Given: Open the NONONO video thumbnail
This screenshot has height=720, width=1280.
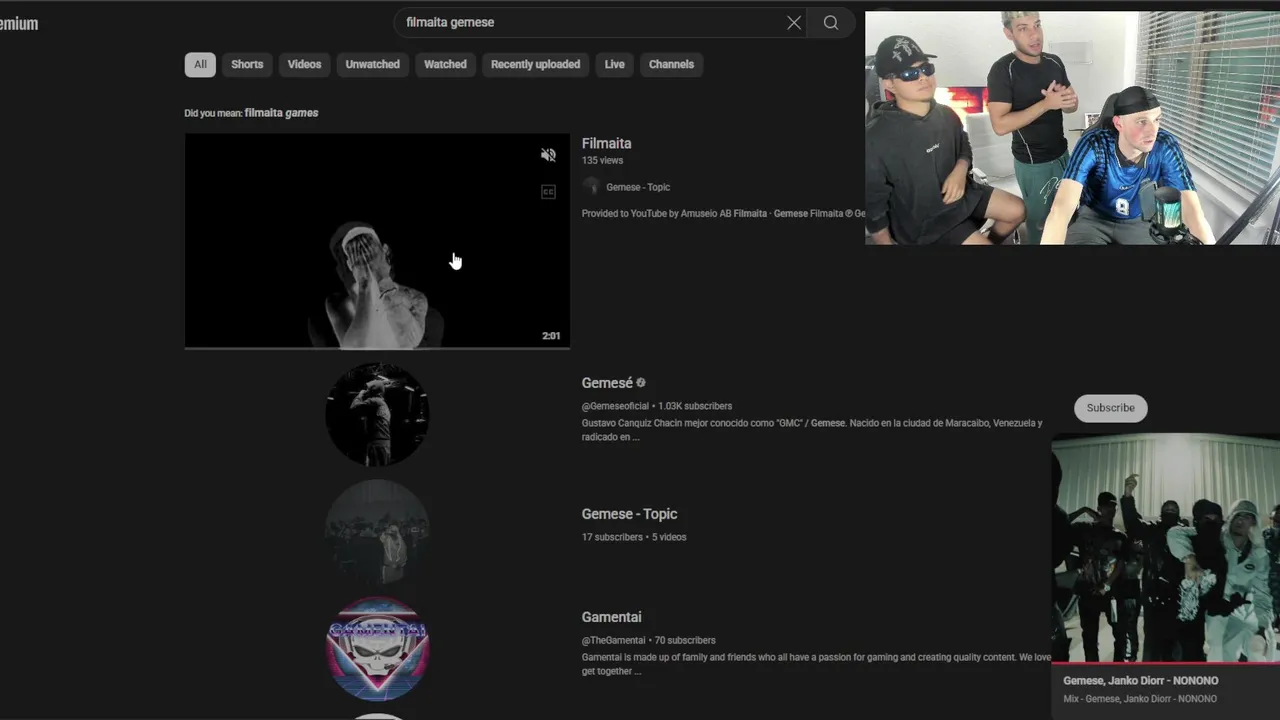Looking at the screenshot, I should click(x=1166, y=548).
